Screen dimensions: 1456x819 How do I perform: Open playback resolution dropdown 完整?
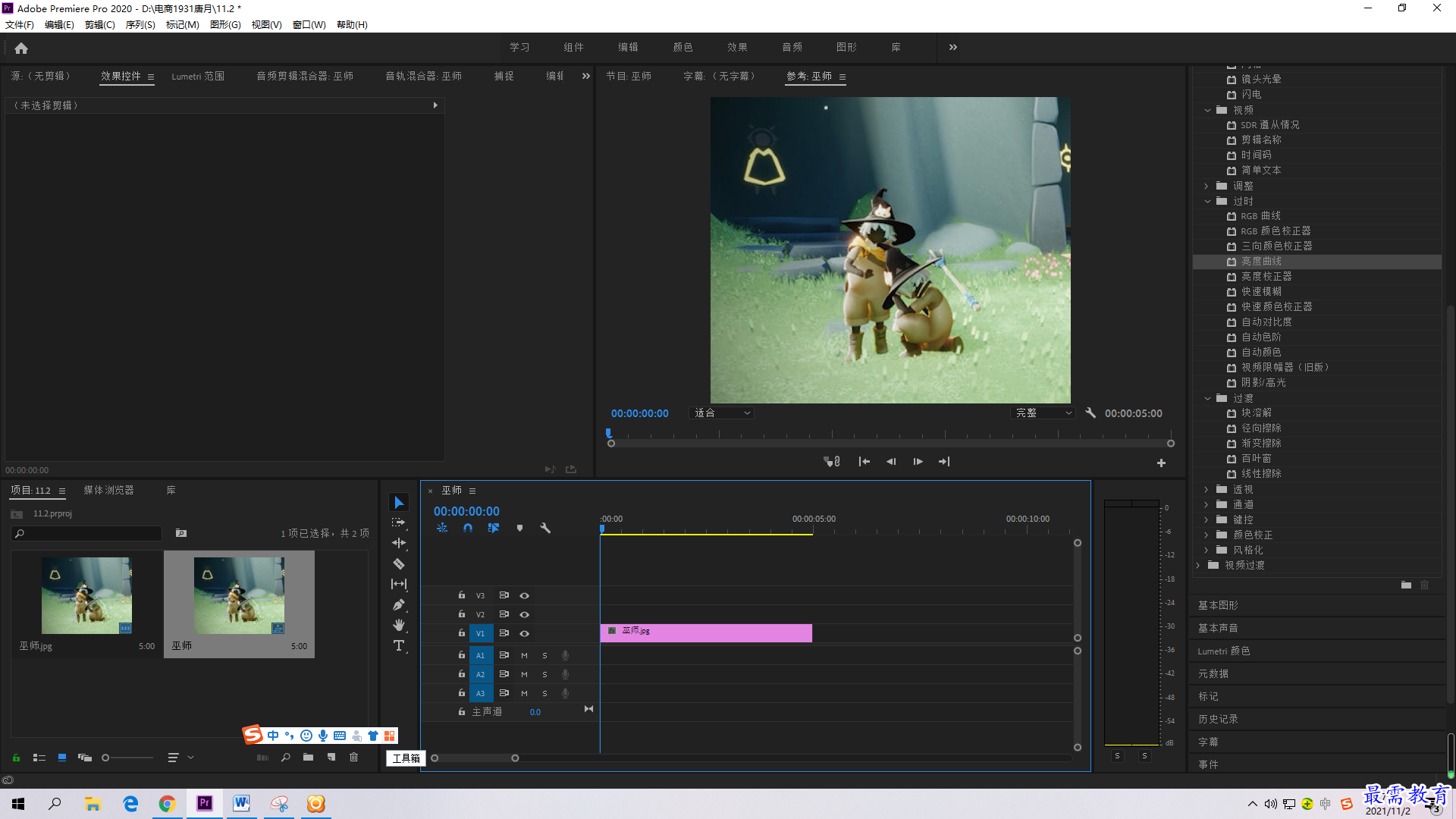point(1044,413)
